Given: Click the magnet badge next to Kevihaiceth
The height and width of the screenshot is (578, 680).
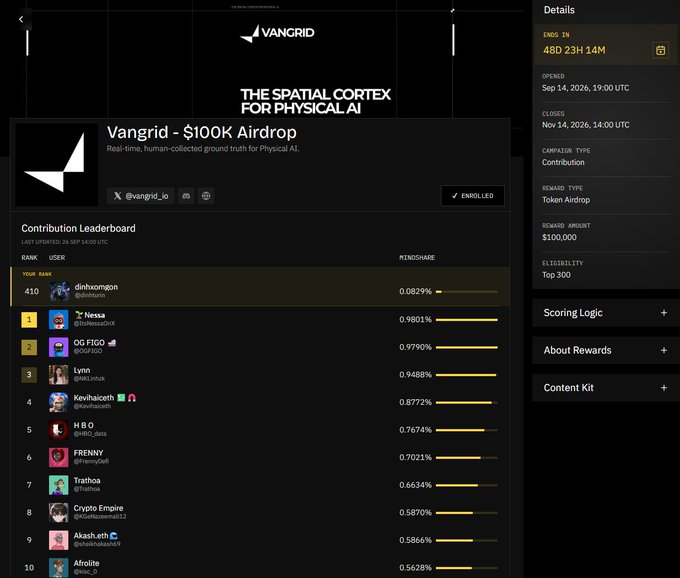Looking at the screenshot, I should [132, 398].
